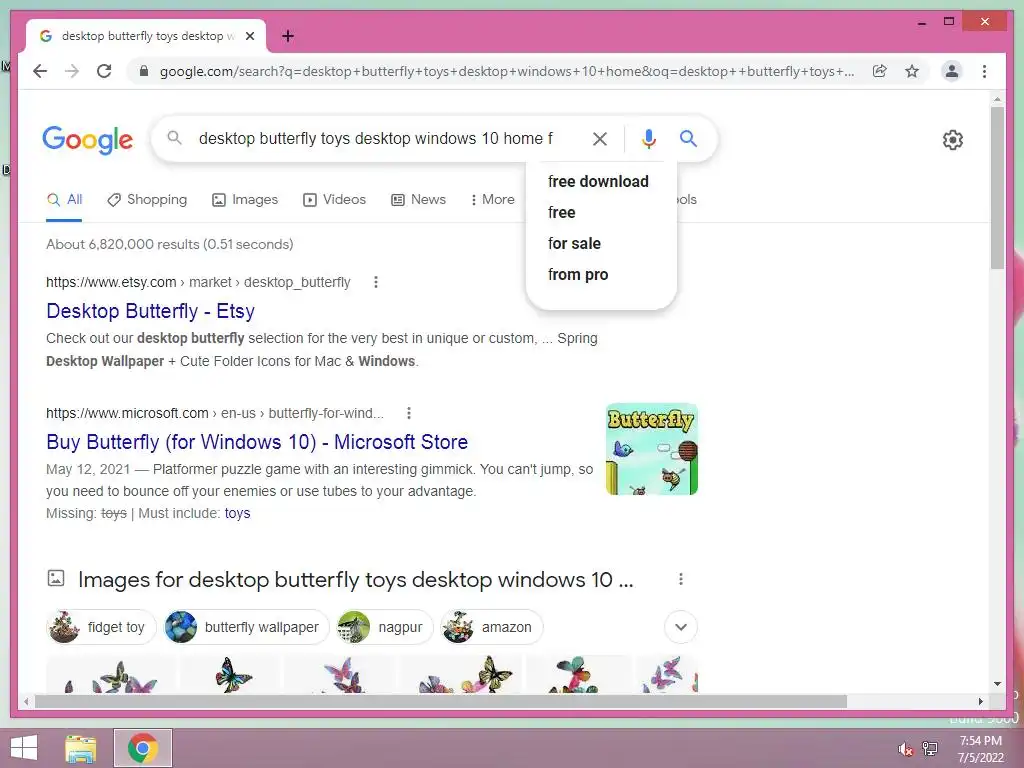Bookmark this page with the star
This screenshot has height=768, width=1024.
[912, 71]
